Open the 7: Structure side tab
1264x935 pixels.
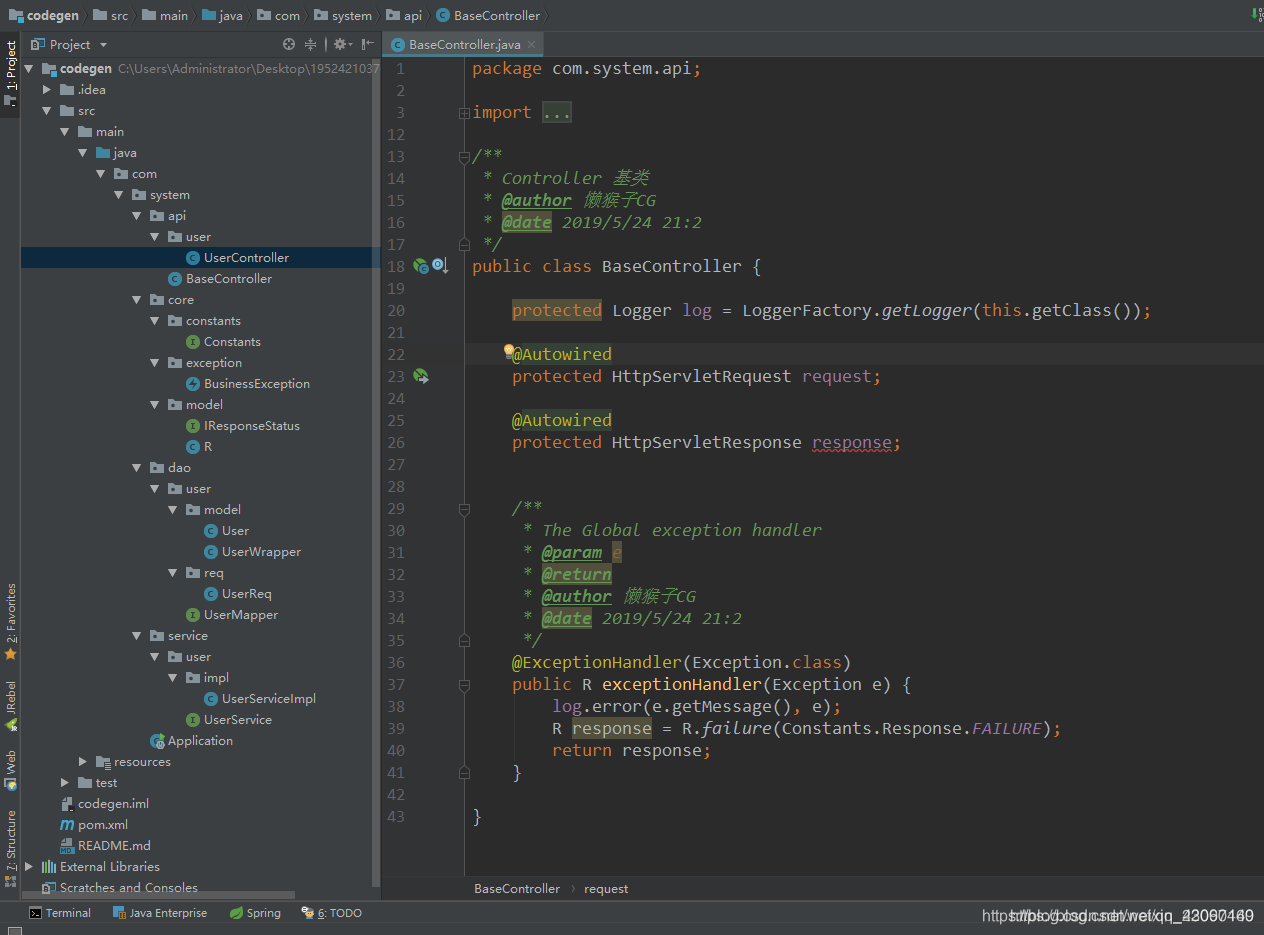[x=11, y=848]
